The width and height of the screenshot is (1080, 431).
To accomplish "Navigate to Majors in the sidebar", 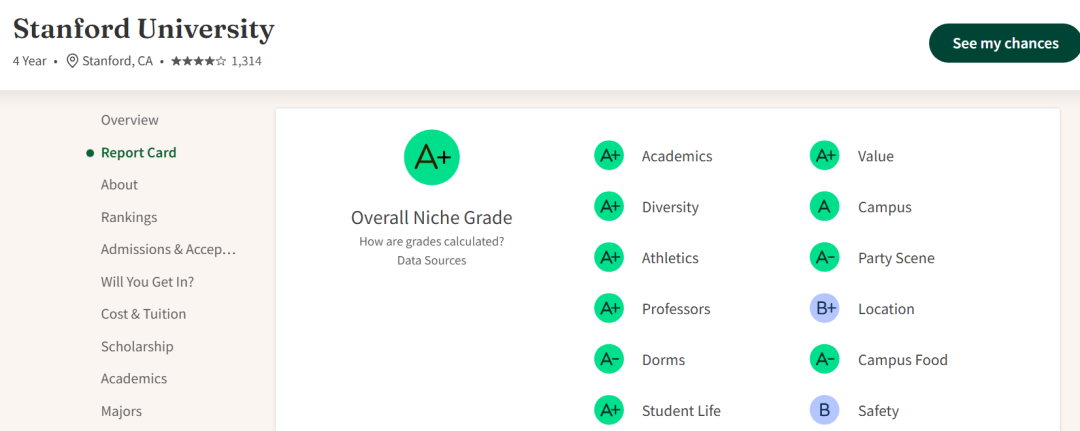I will pos(121,411).
